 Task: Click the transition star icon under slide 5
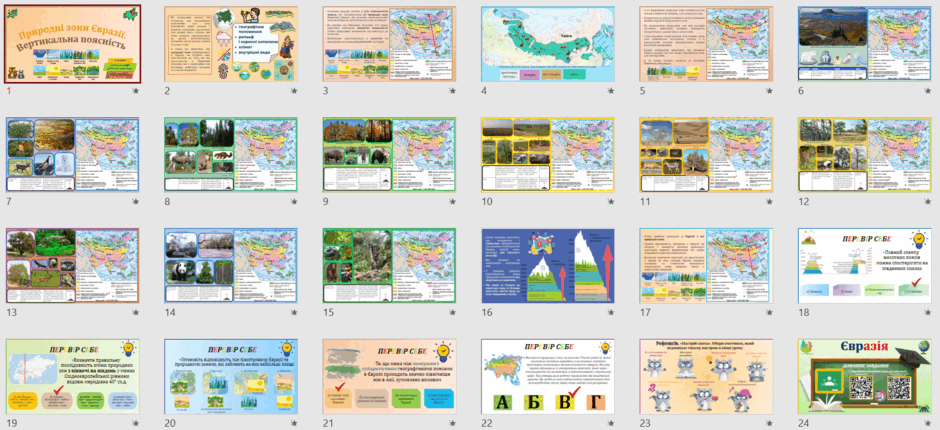pos(769,91)
